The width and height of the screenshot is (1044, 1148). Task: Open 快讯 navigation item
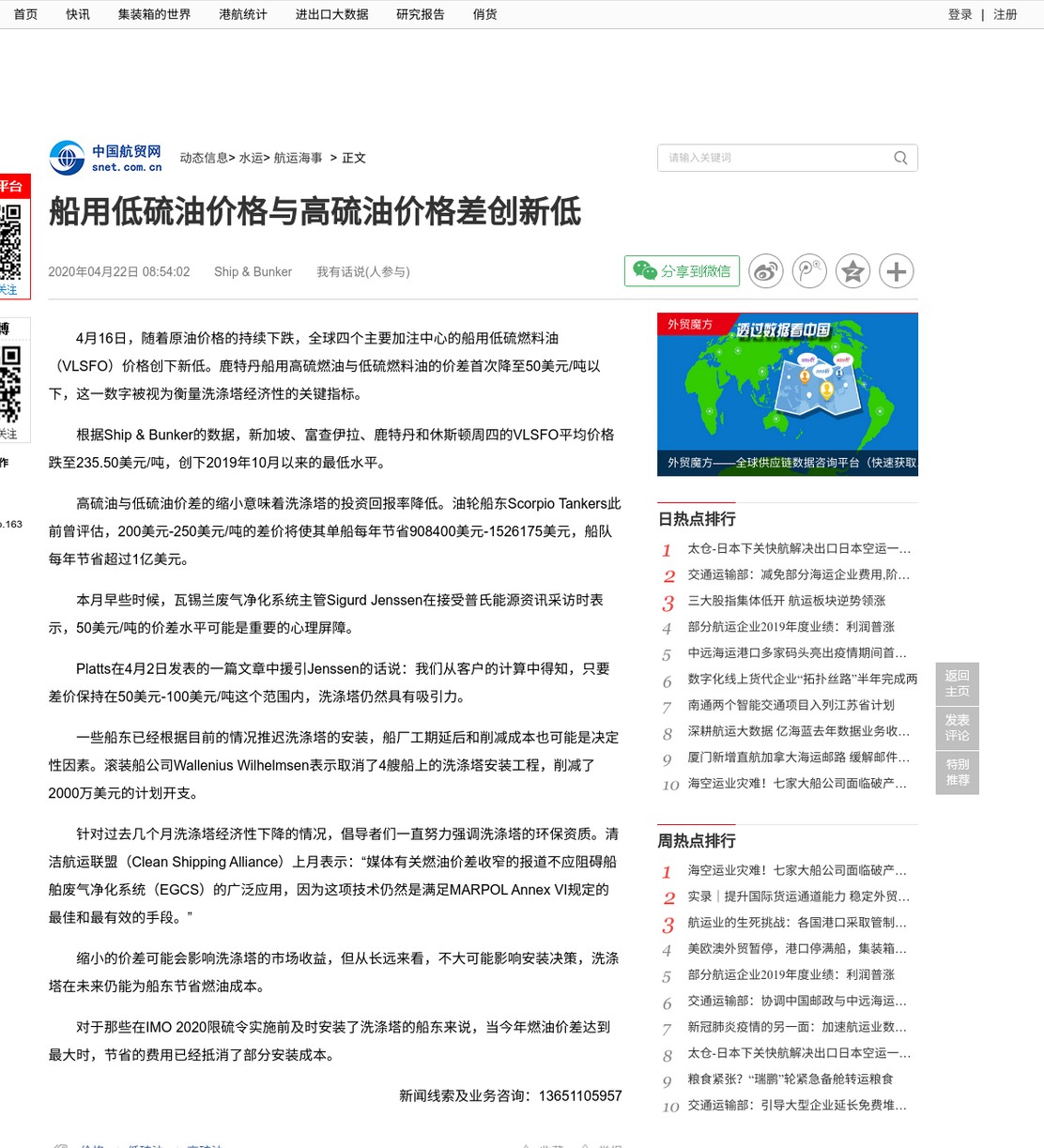pos(78,14)
